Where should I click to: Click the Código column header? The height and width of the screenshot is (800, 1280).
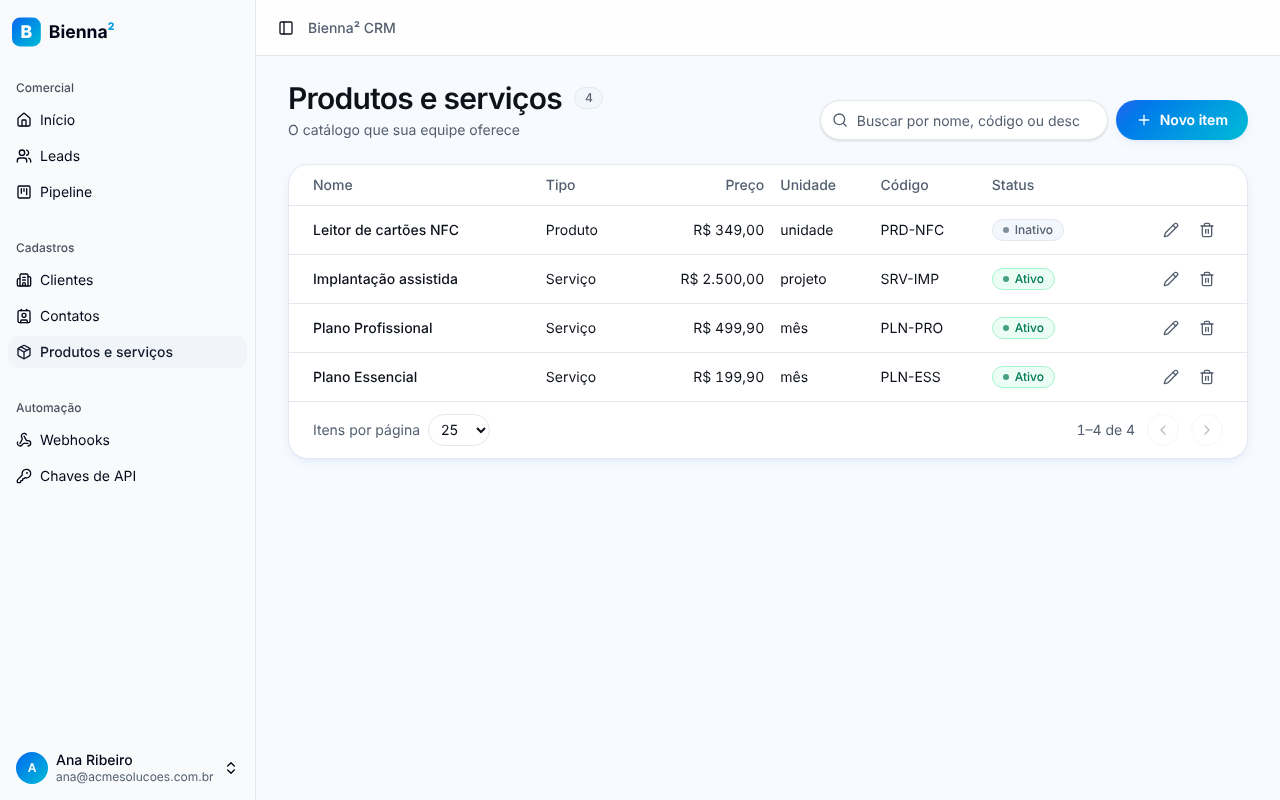[x=905, y=185]
